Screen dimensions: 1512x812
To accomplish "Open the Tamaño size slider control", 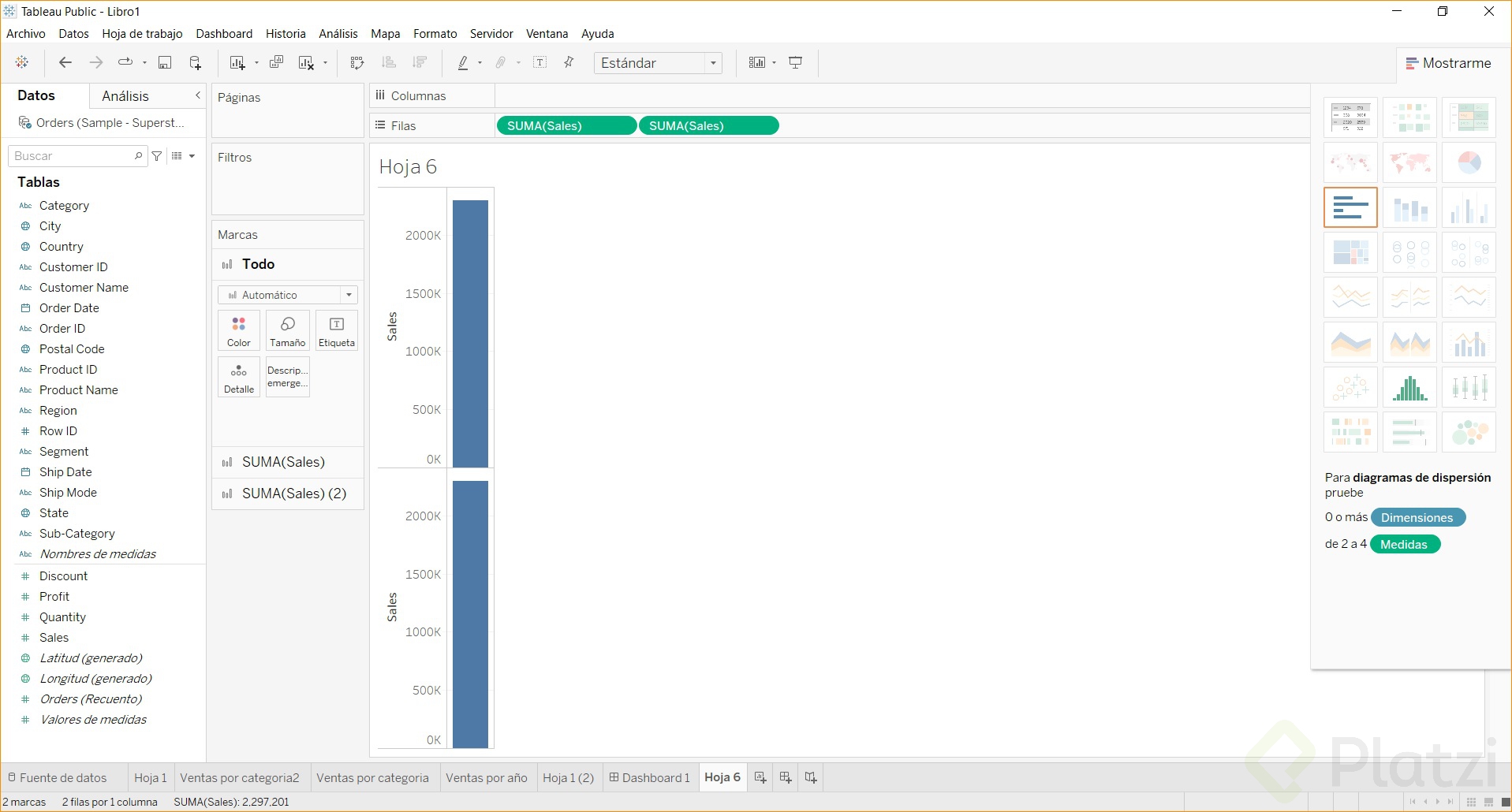I will pyautogui.click(x=288, y=330).
